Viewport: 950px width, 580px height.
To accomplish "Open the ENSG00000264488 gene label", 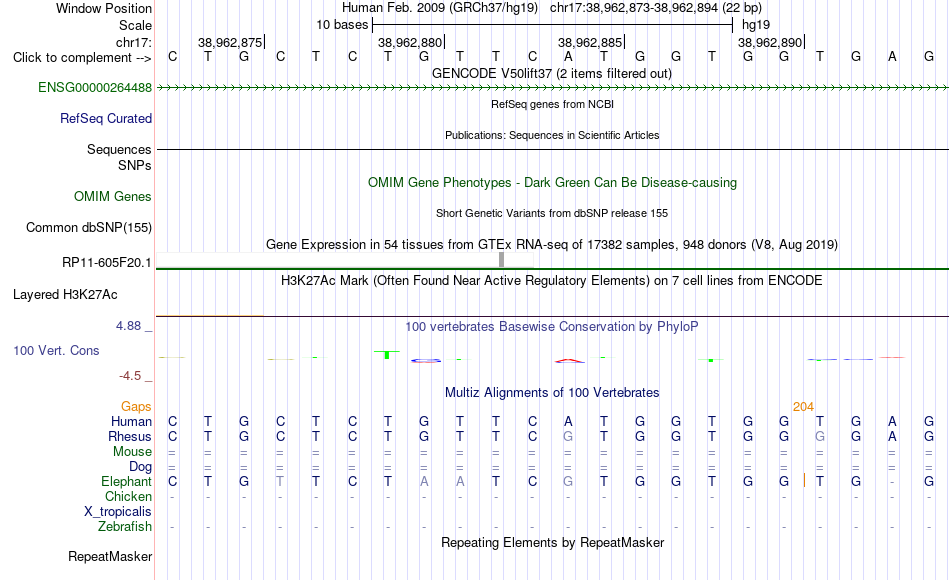I will tap(95, 87).
